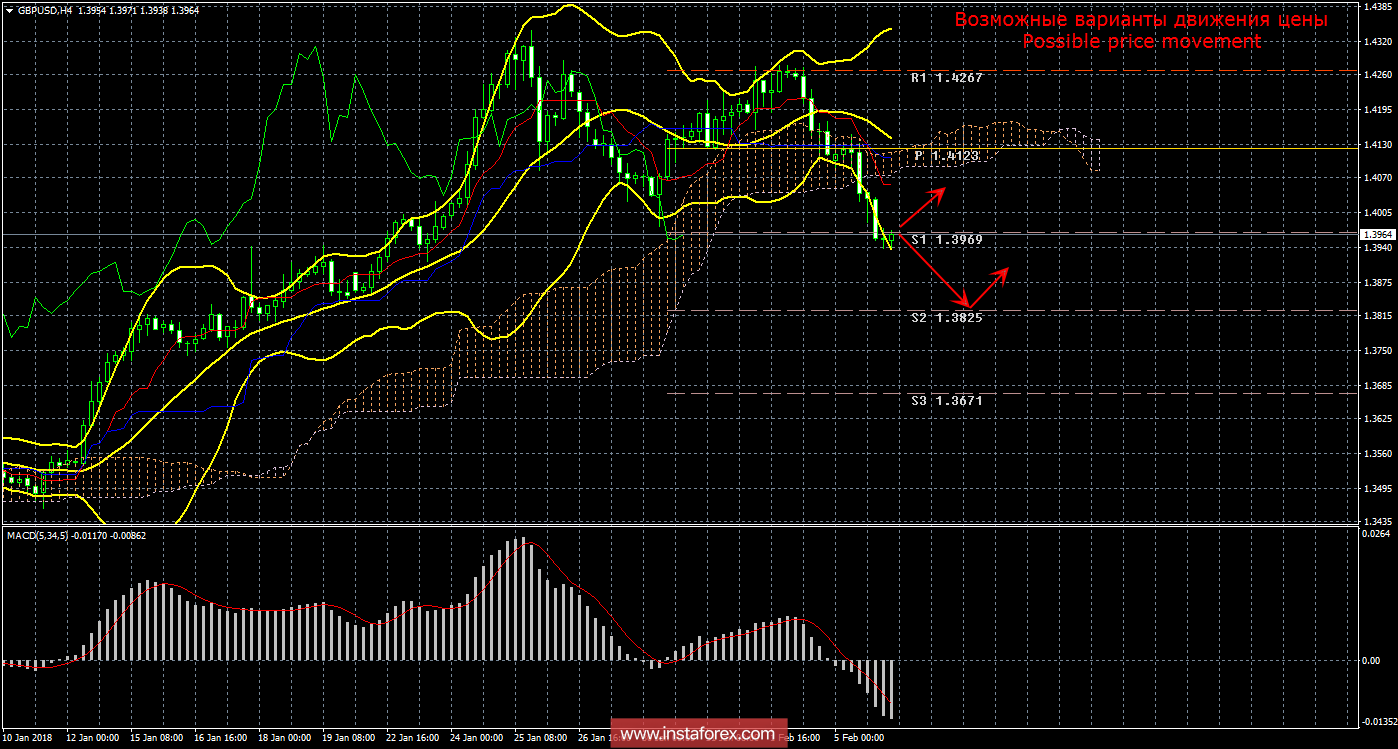
Task: Click the Russian red heading text
Action: click(x=1141, y=19)
